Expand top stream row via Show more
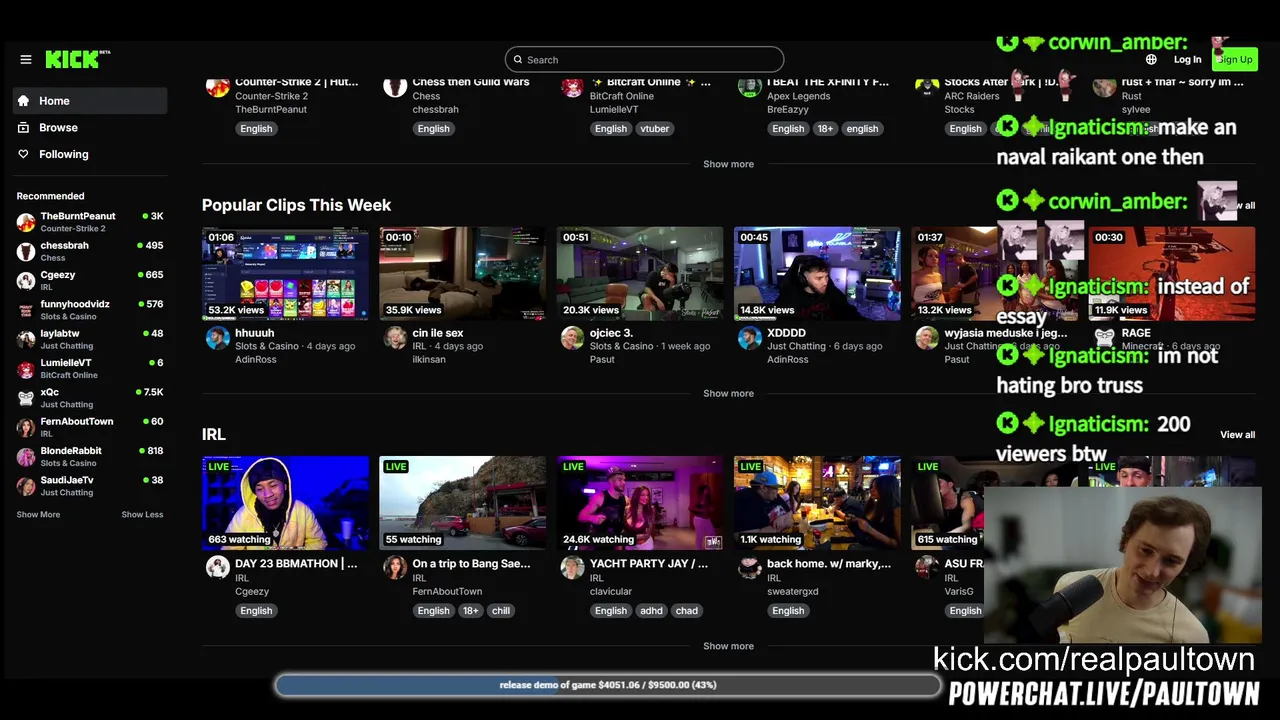Image resolution: width=1280 pixels, height=720 pixels. pyautogui.click(x=728, y=164)
